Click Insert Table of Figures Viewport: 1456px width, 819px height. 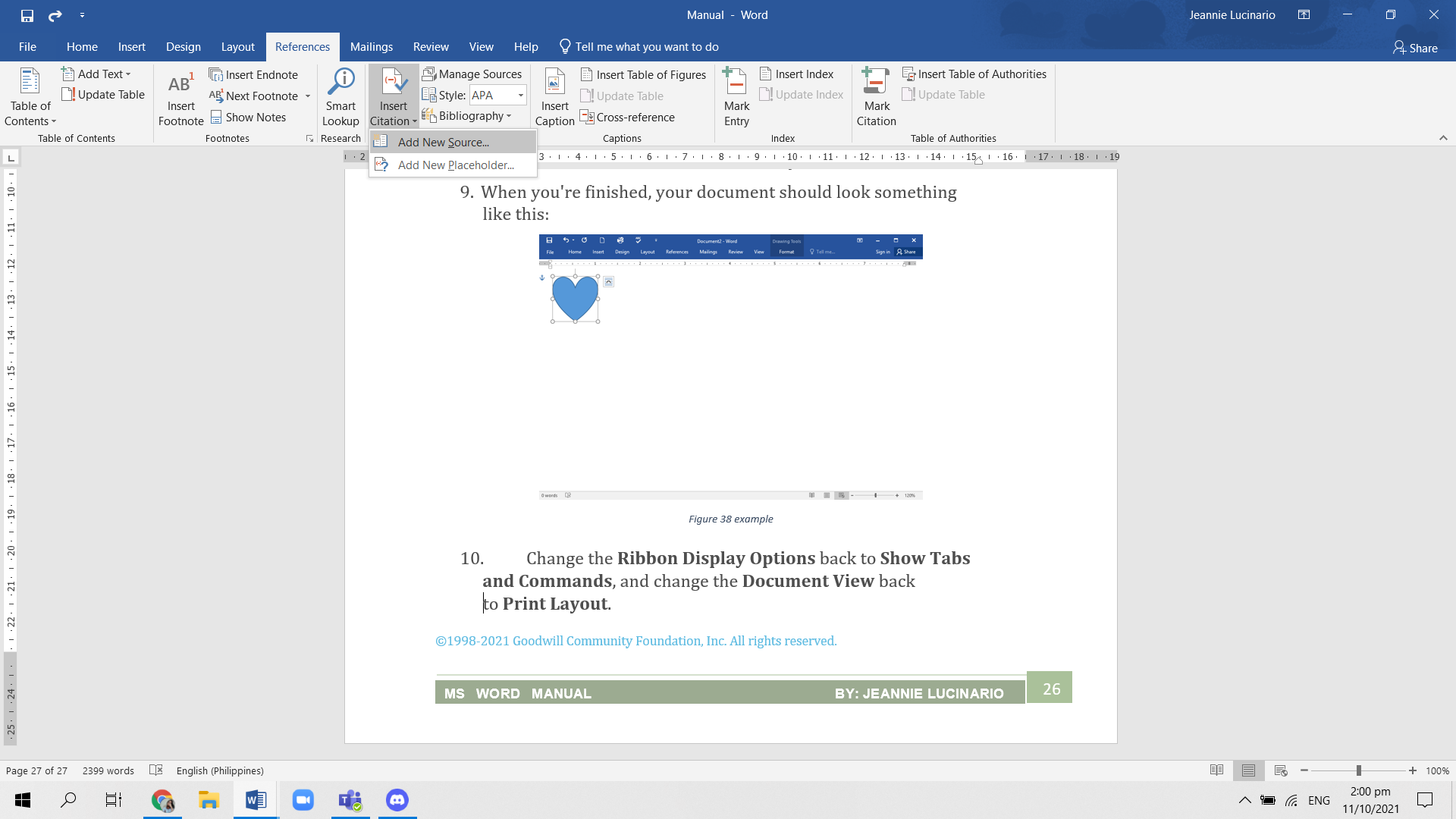643,75
